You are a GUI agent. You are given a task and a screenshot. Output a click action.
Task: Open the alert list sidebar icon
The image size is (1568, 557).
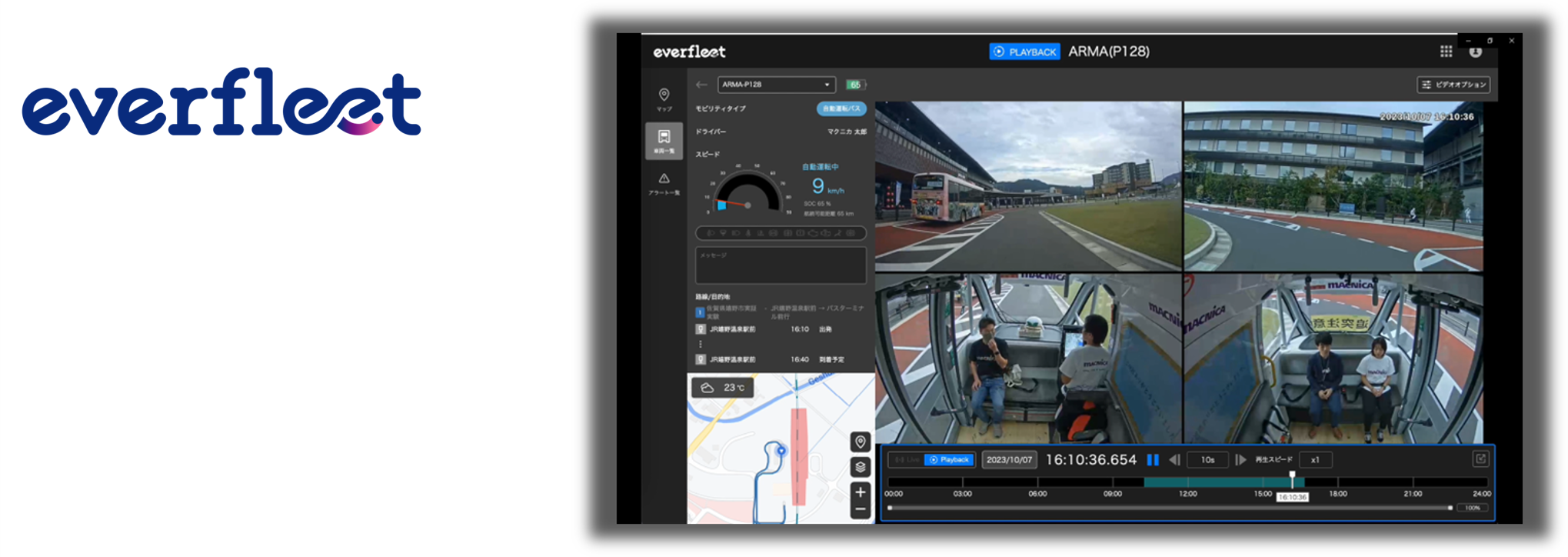[x=664, y=183]
